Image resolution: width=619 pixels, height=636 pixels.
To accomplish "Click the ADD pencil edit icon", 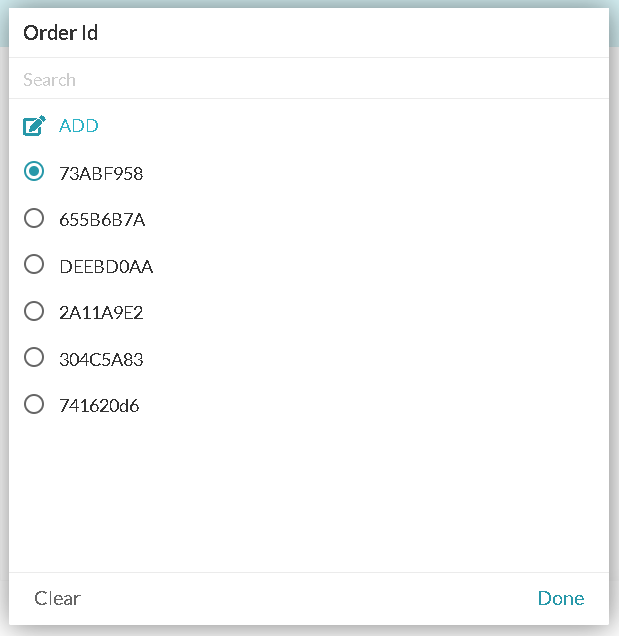I will tap(34, 125).
